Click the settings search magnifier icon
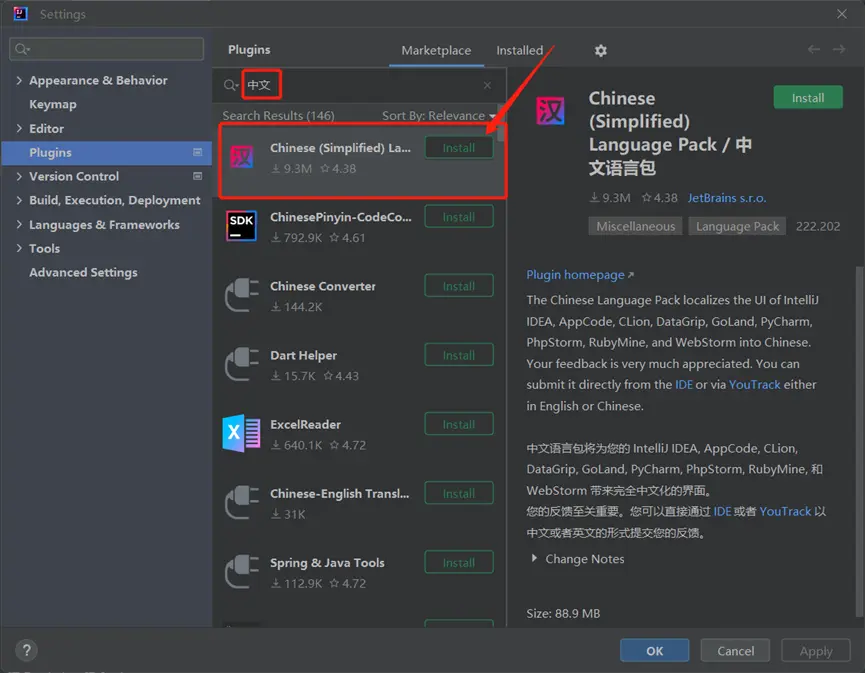 tap(22, 50)
